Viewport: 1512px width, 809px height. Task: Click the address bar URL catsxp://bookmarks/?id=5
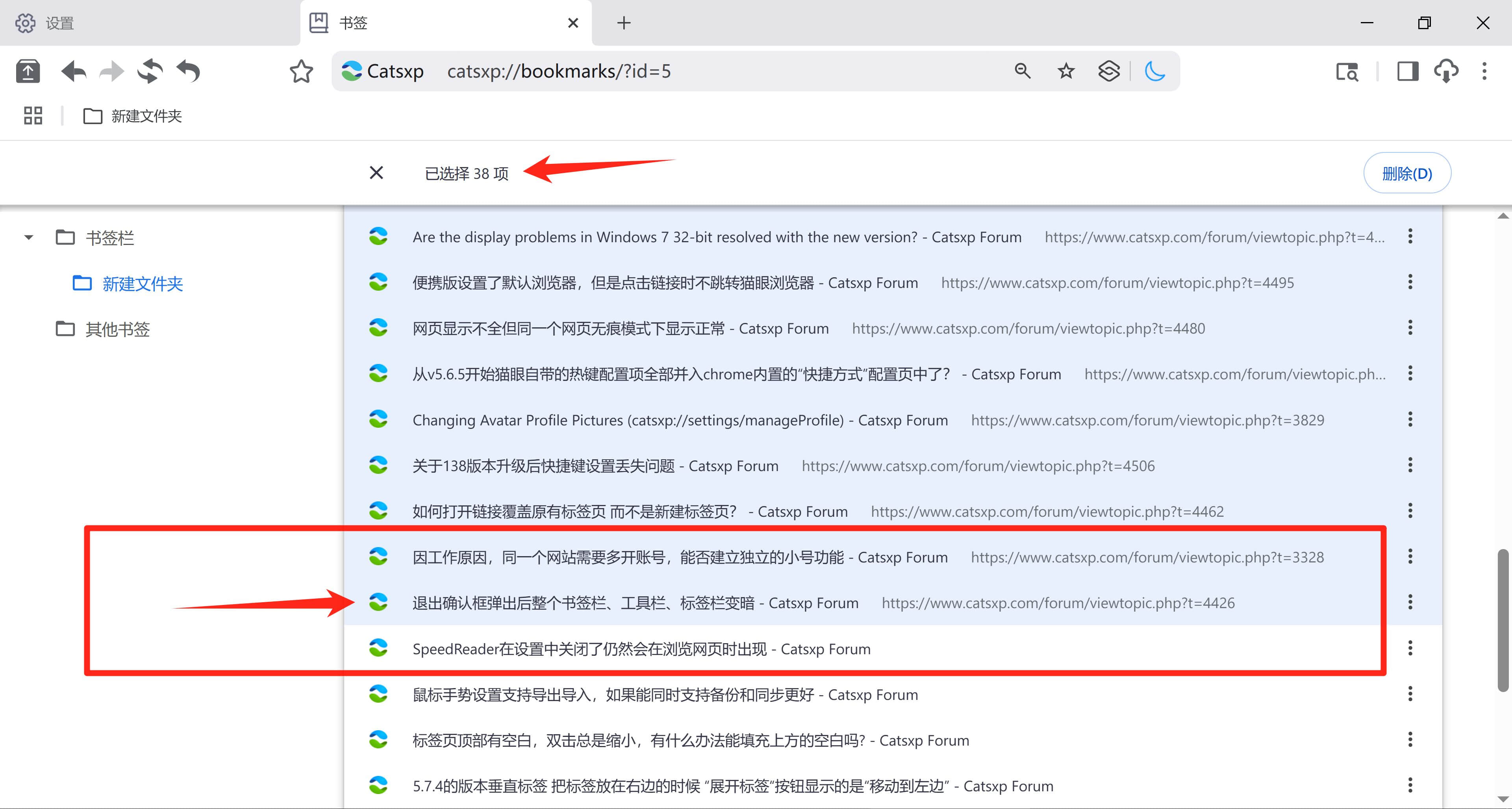559,72
